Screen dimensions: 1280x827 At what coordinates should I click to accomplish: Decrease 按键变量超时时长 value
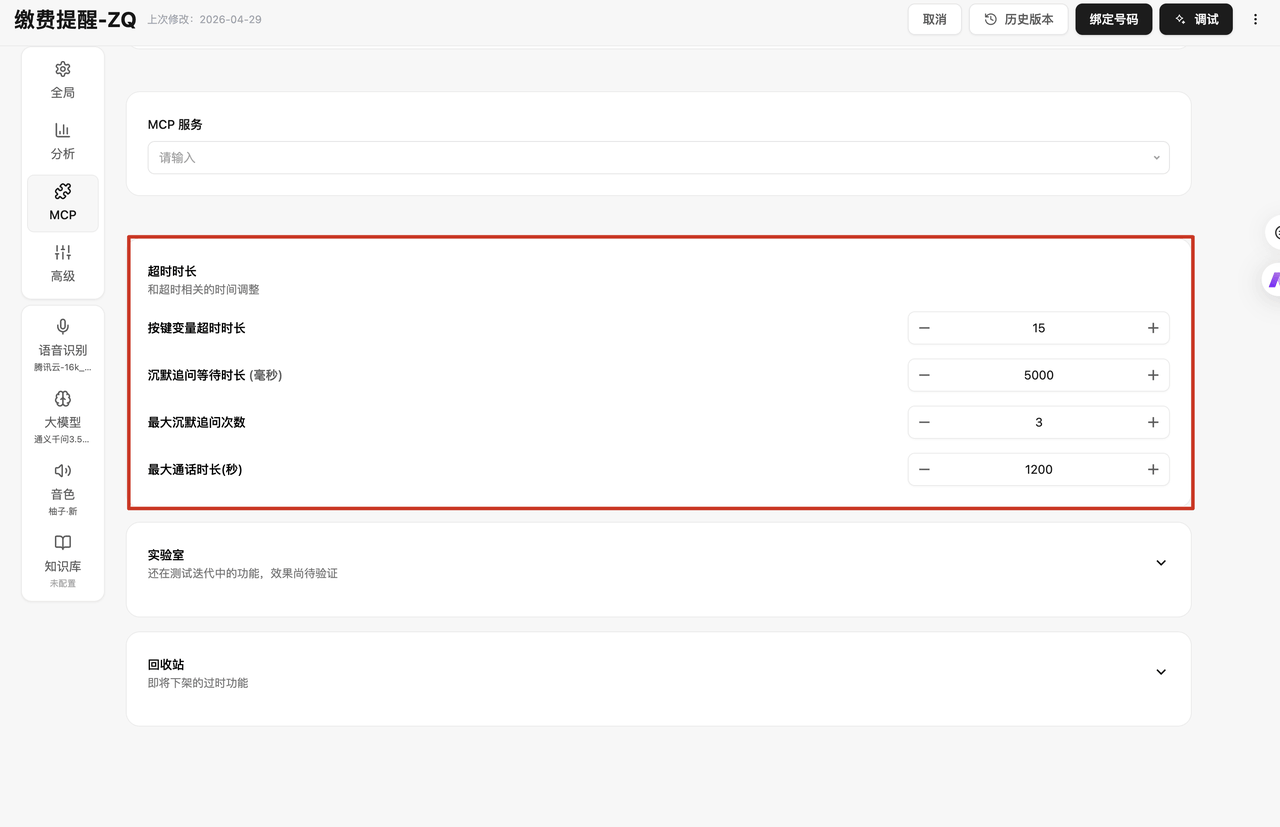pos(924,328)
